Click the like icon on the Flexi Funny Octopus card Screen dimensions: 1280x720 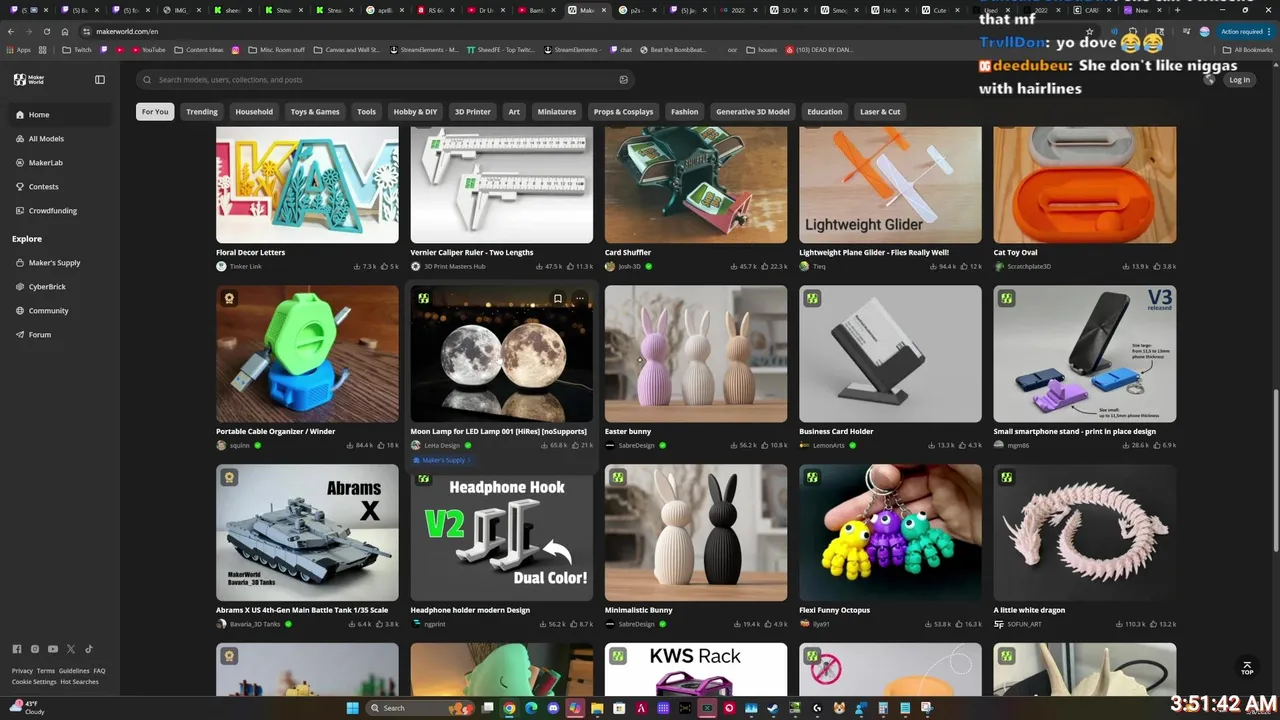(x=959, y=624)
